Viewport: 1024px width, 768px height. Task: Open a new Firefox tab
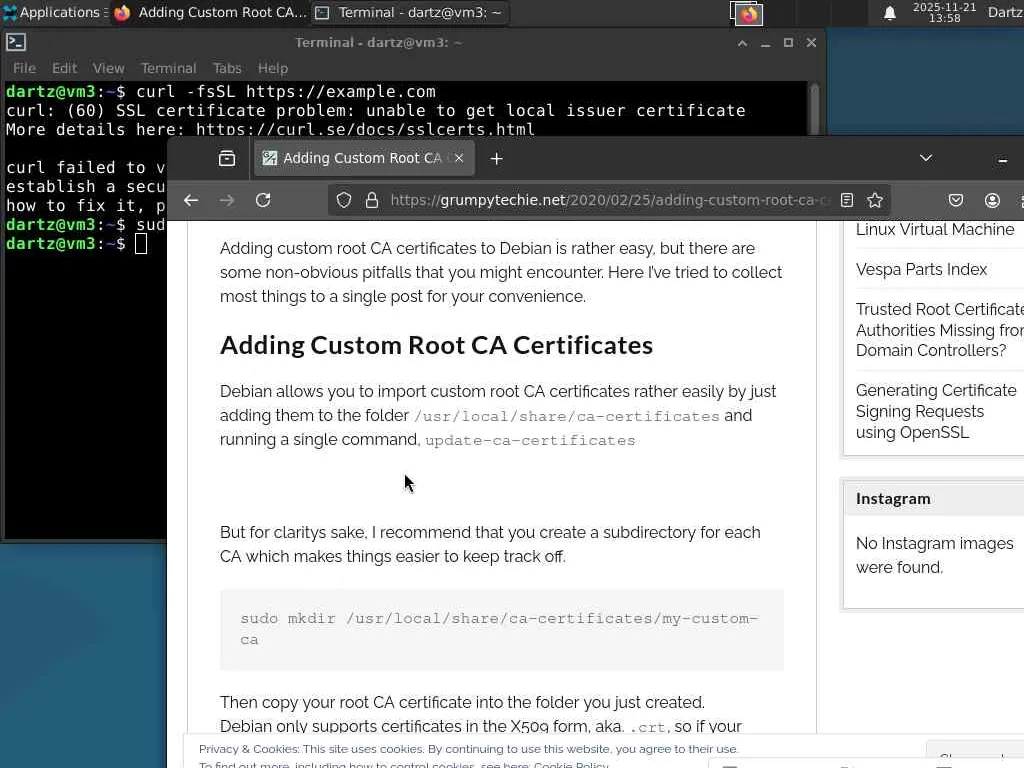[496, 159]
